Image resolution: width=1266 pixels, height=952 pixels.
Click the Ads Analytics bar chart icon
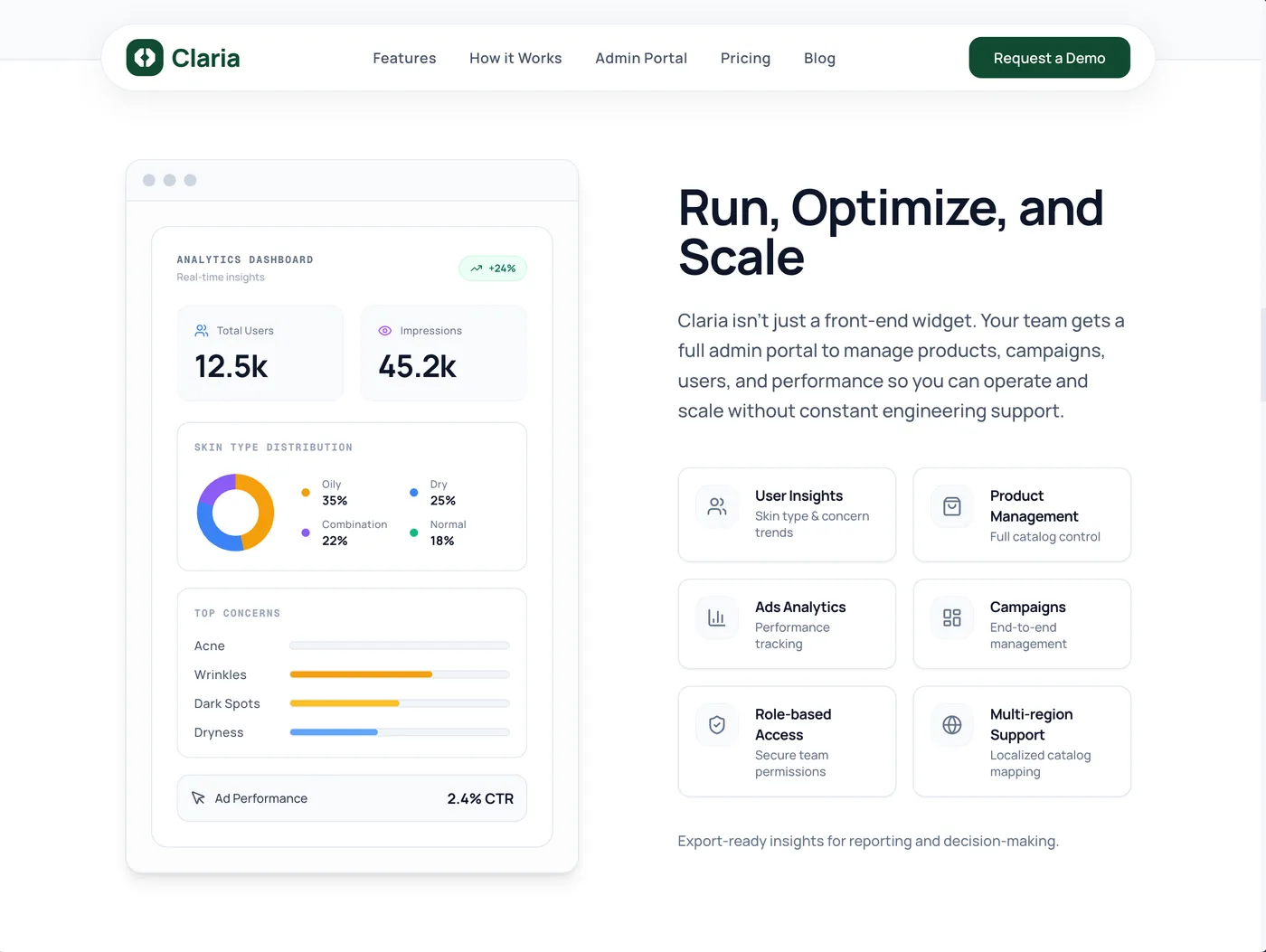[717, 617]
